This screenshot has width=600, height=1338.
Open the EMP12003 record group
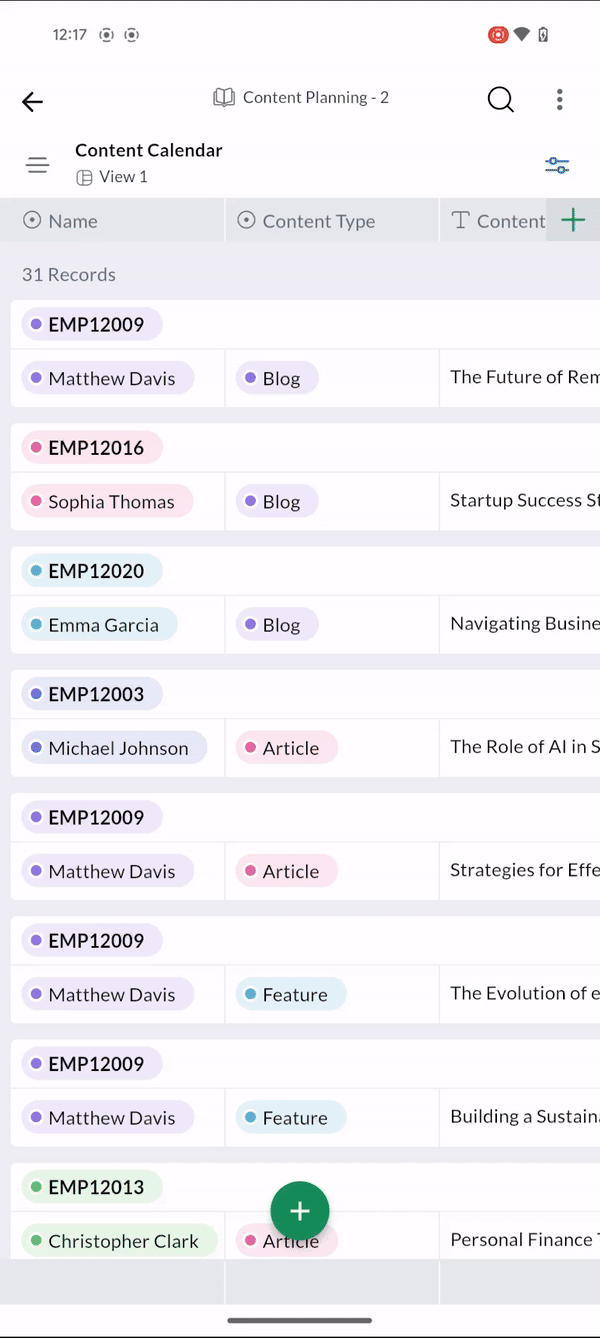93,694
